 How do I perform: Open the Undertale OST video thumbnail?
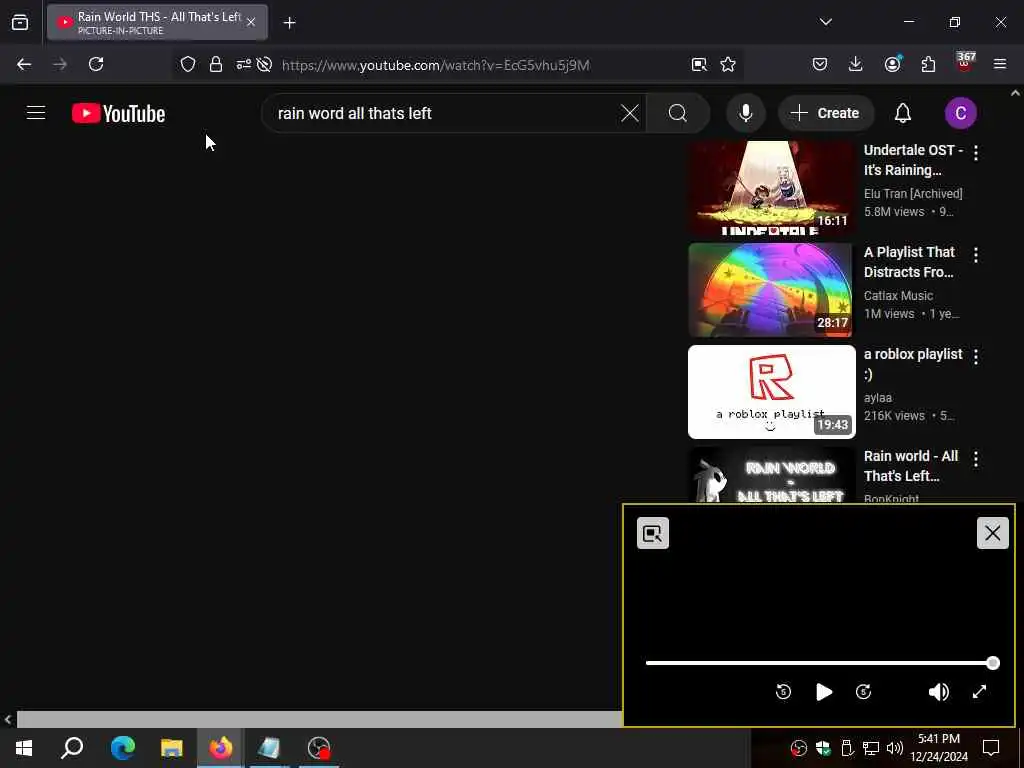coord(771,187)
